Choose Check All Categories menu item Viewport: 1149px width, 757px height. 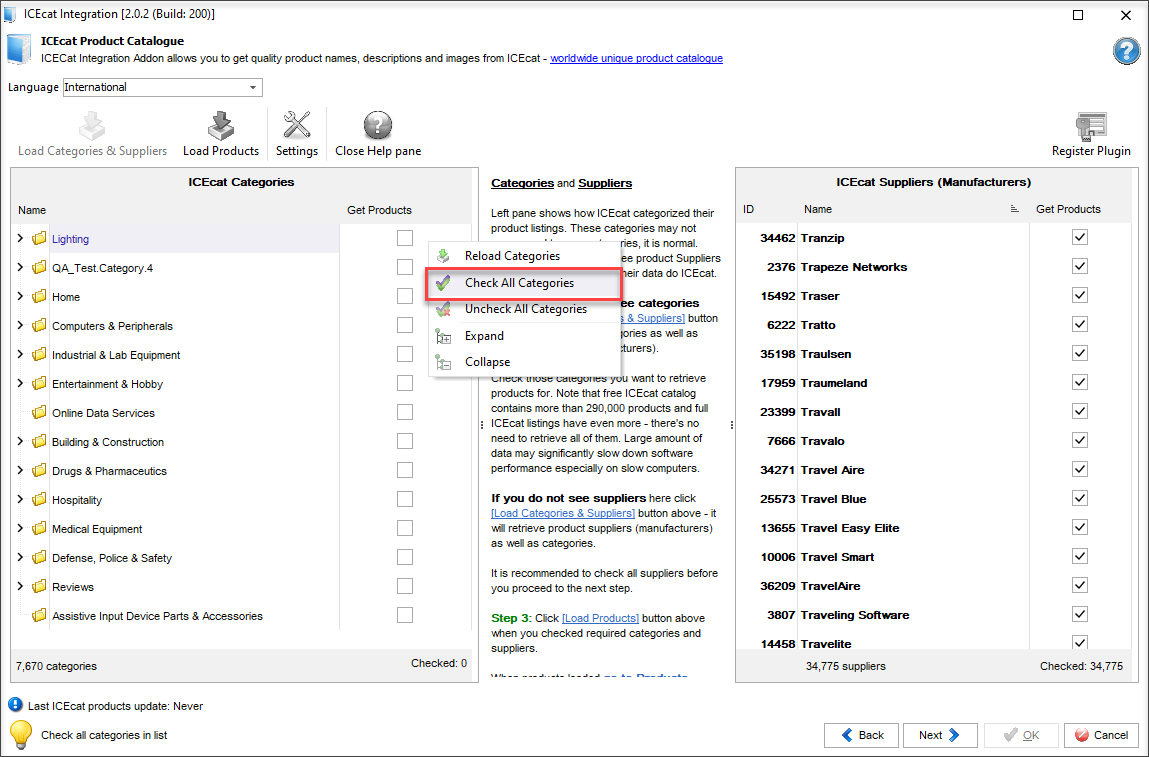[x=524, y=283]
